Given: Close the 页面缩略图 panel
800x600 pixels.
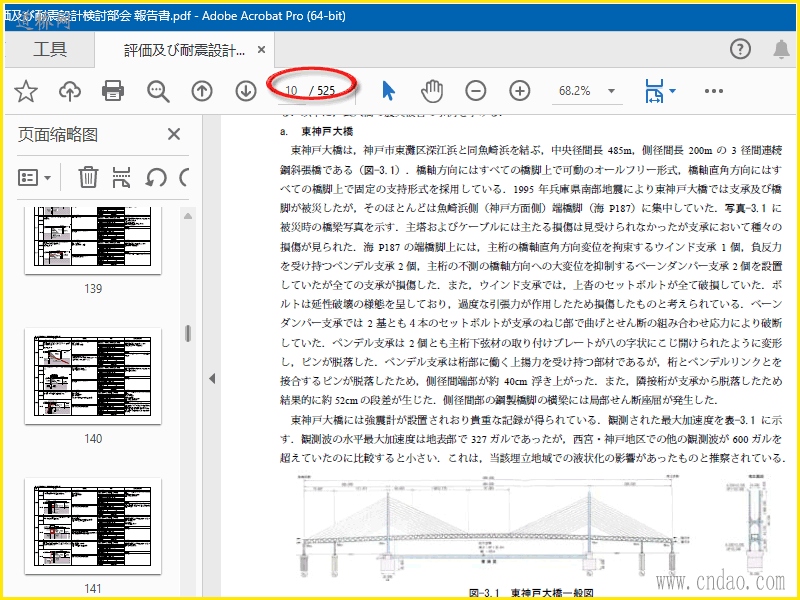Looking at the screenshot, I should point(174,134).
